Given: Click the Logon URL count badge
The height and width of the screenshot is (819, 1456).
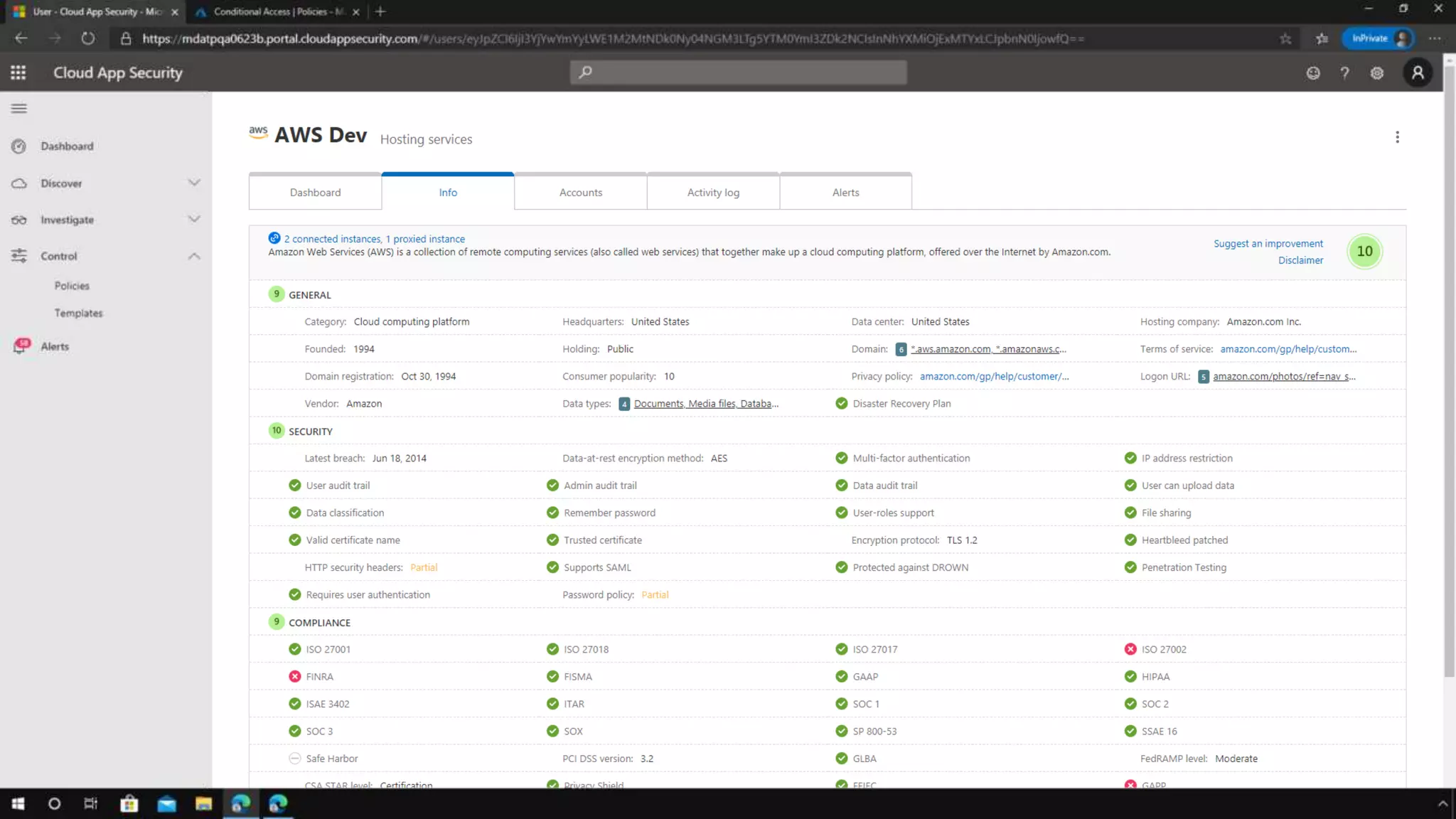Looking at the screenshot, I should tap(1203, 377).
